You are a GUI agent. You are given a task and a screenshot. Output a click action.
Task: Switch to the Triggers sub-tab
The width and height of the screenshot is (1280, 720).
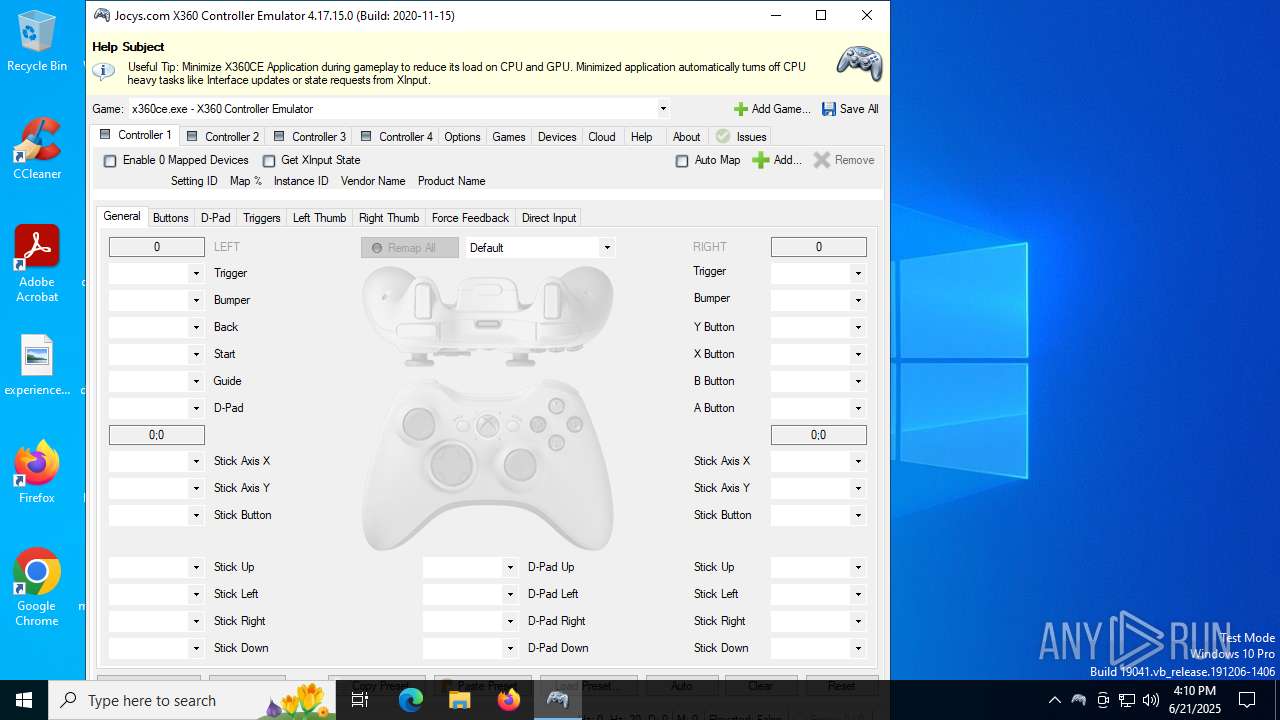pyautogui.click(x=262, y=218)
